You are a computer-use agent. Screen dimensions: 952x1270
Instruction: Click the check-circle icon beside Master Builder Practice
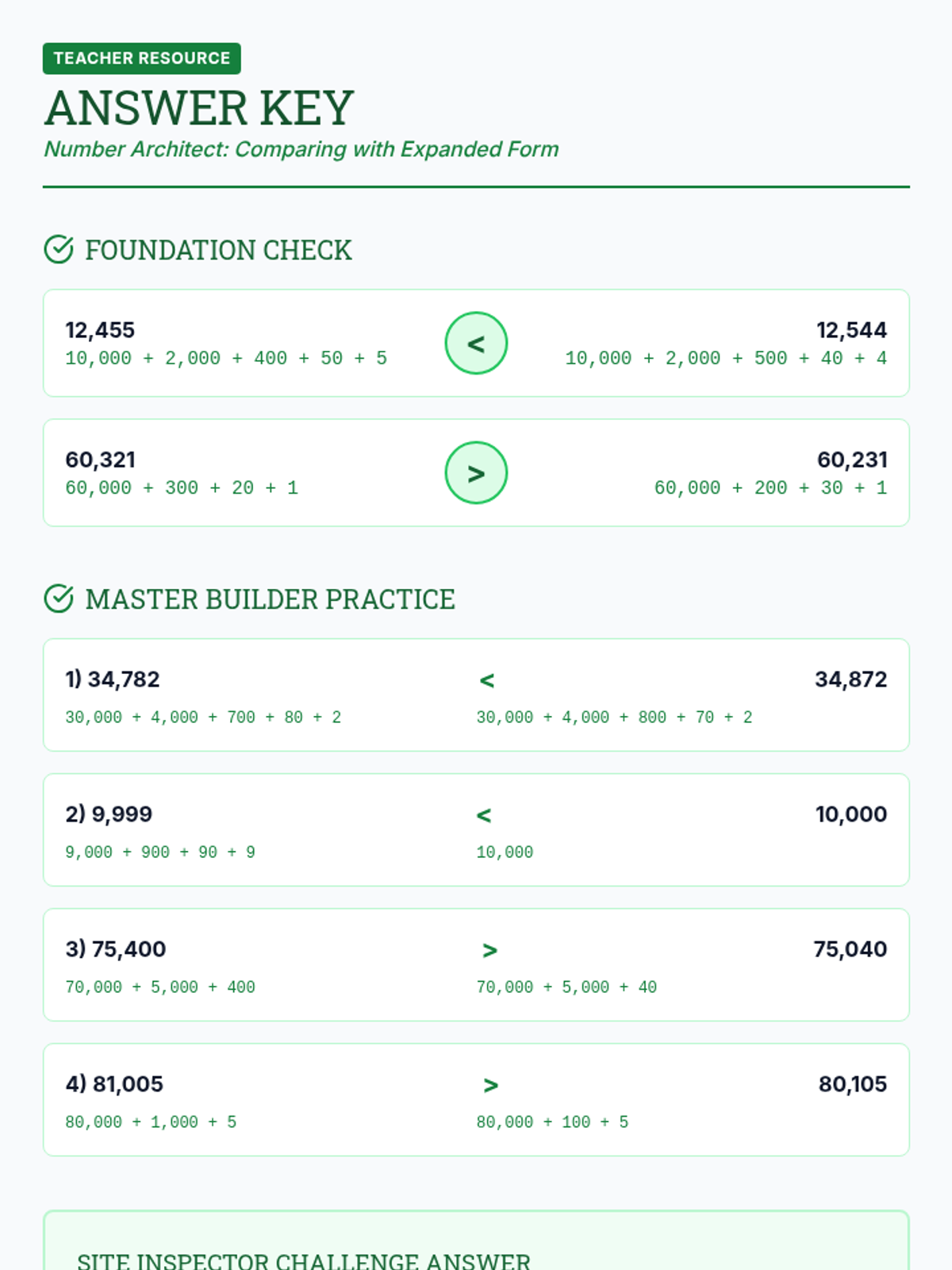pyautogui.click(x=59, y=598)
